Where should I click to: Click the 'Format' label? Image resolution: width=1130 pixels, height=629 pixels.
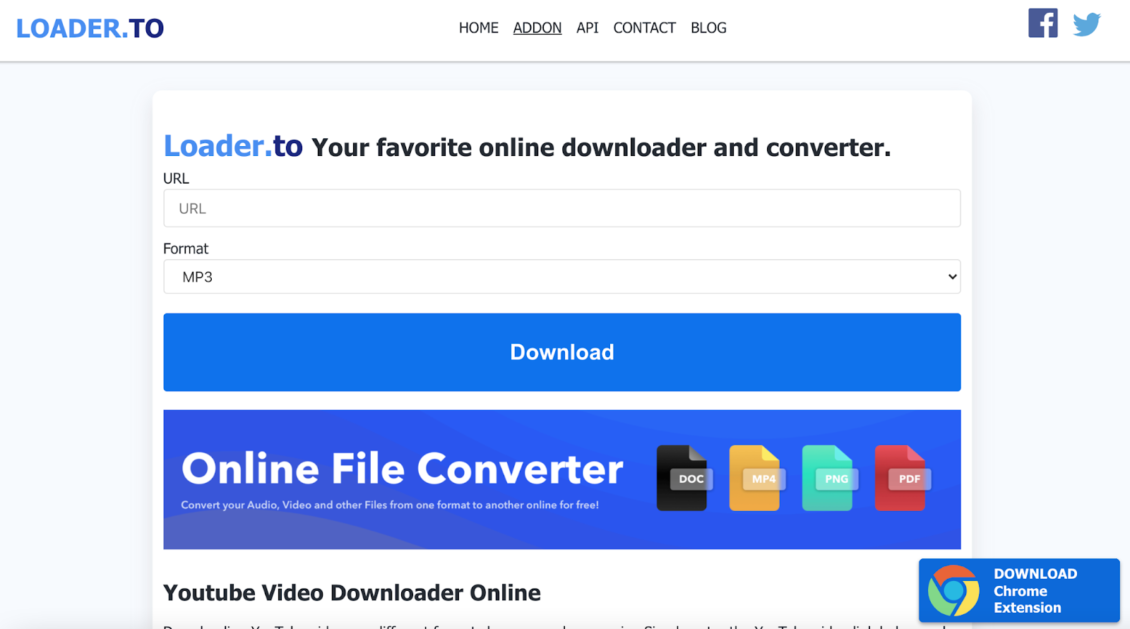(185, 249)
